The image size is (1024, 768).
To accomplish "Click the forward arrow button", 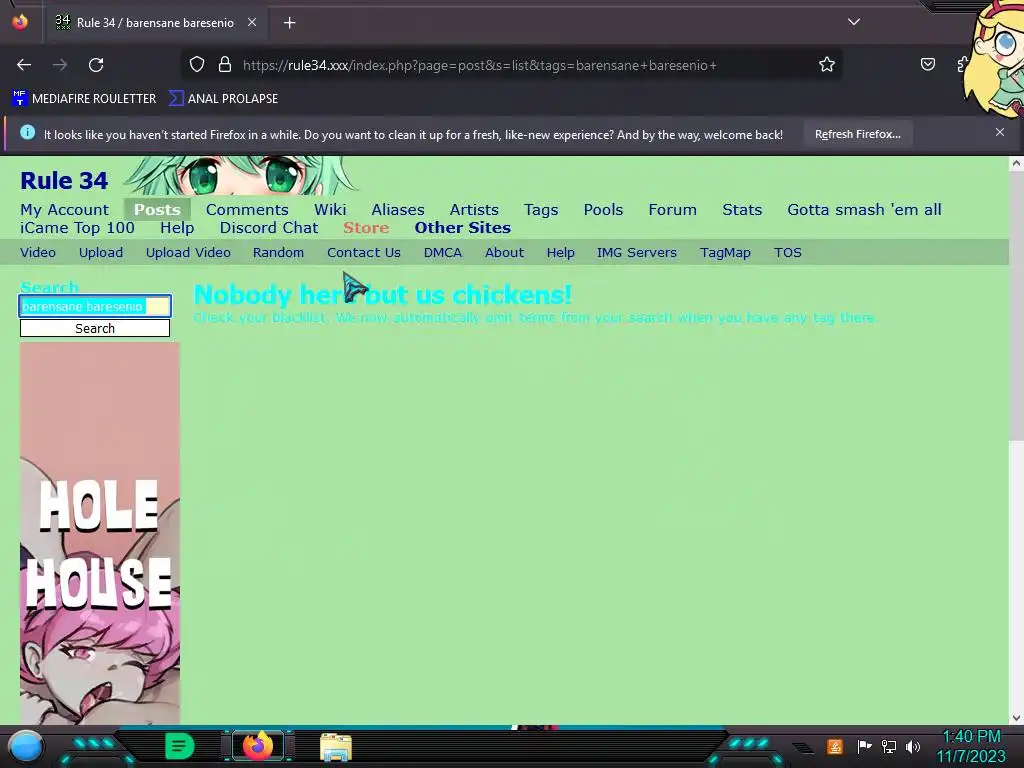I will pos(60,65).
